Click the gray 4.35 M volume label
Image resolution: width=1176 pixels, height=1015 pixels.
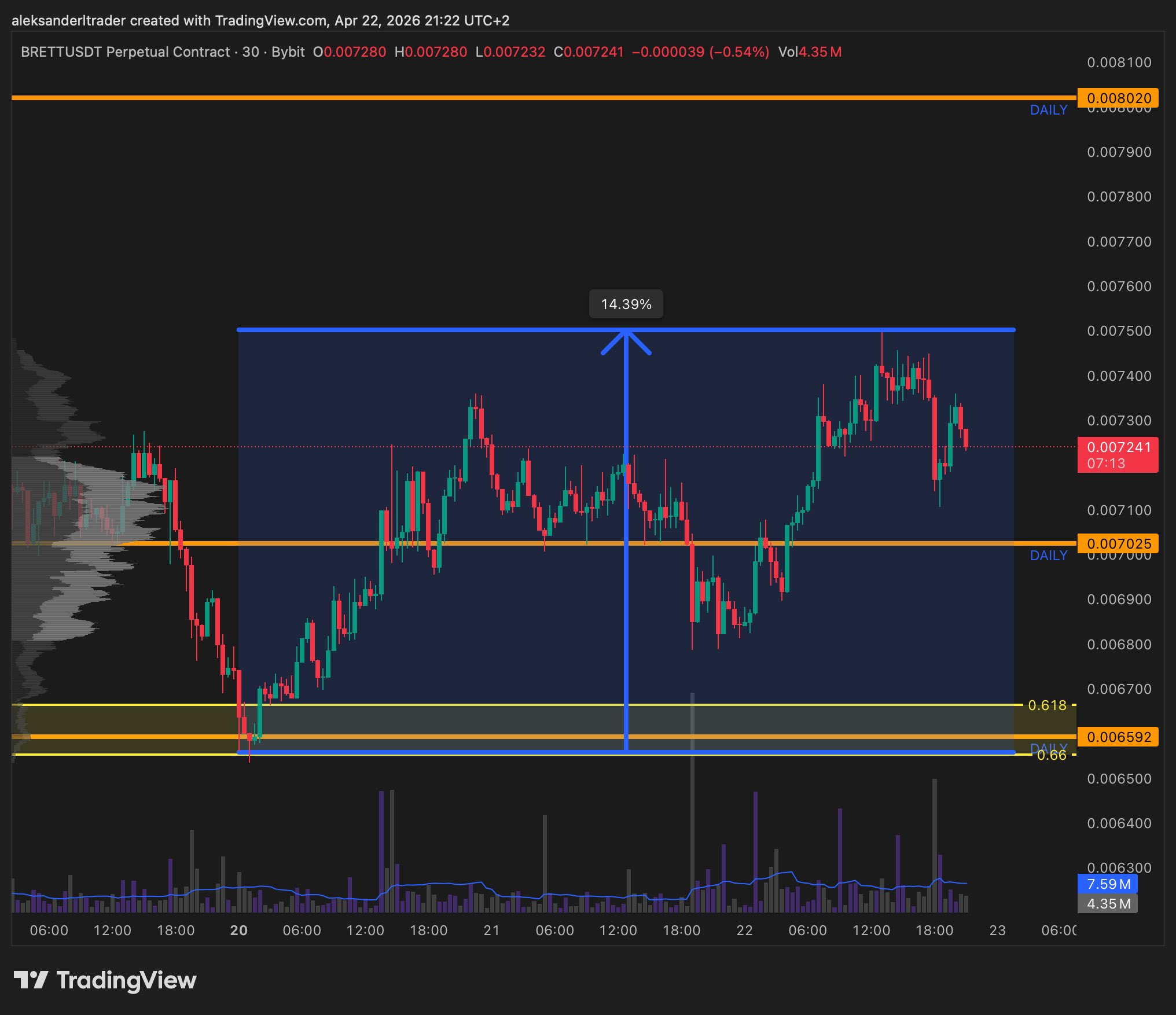click(x=1108, y=903)
